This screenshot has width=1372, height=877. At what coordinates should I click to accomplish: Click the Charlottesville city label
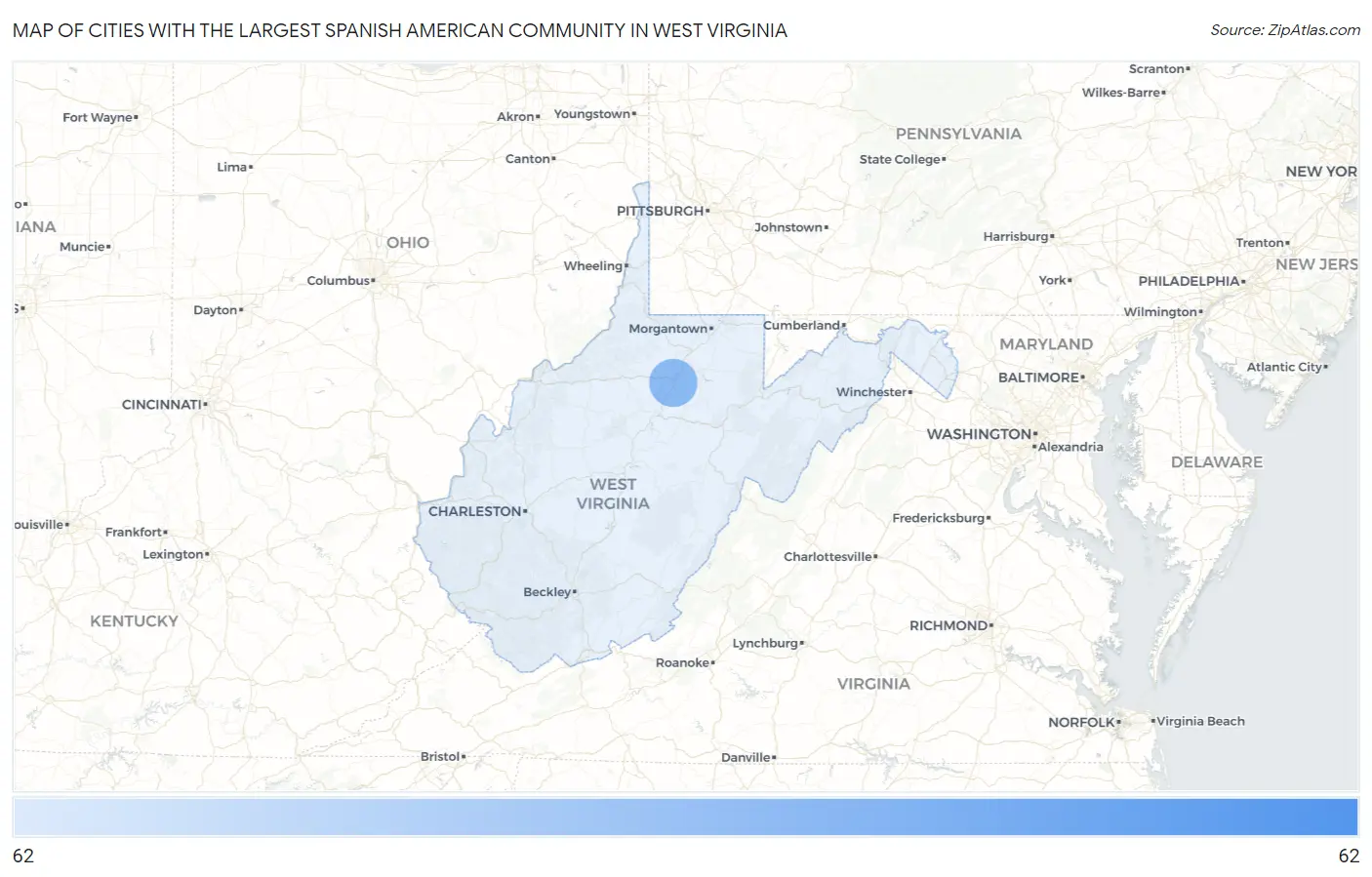tap(828, 557)
